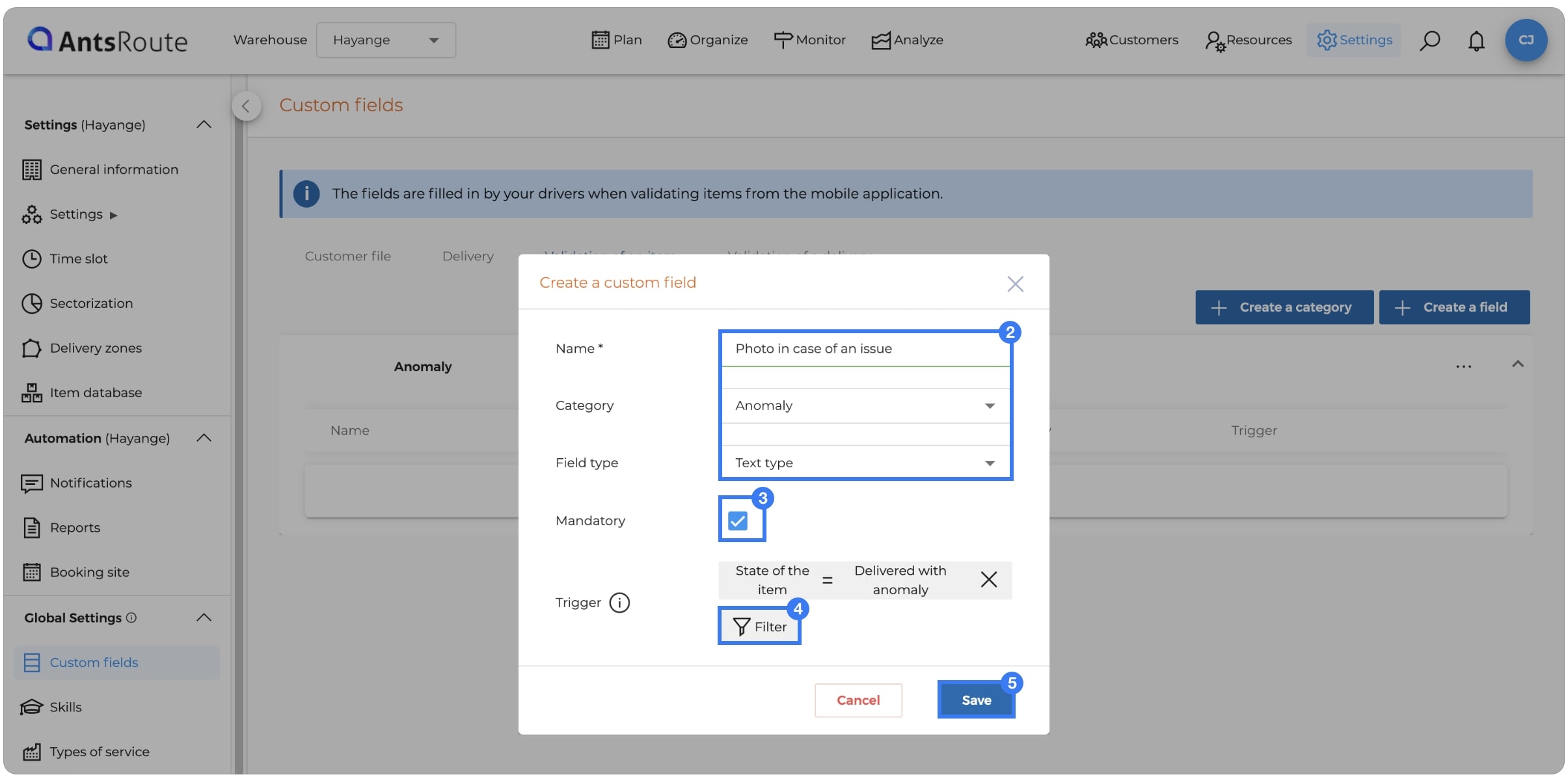Collapse the sidebar with arrow button
The height and width of the screenshot is (781, 1568).
pos(246,106)
